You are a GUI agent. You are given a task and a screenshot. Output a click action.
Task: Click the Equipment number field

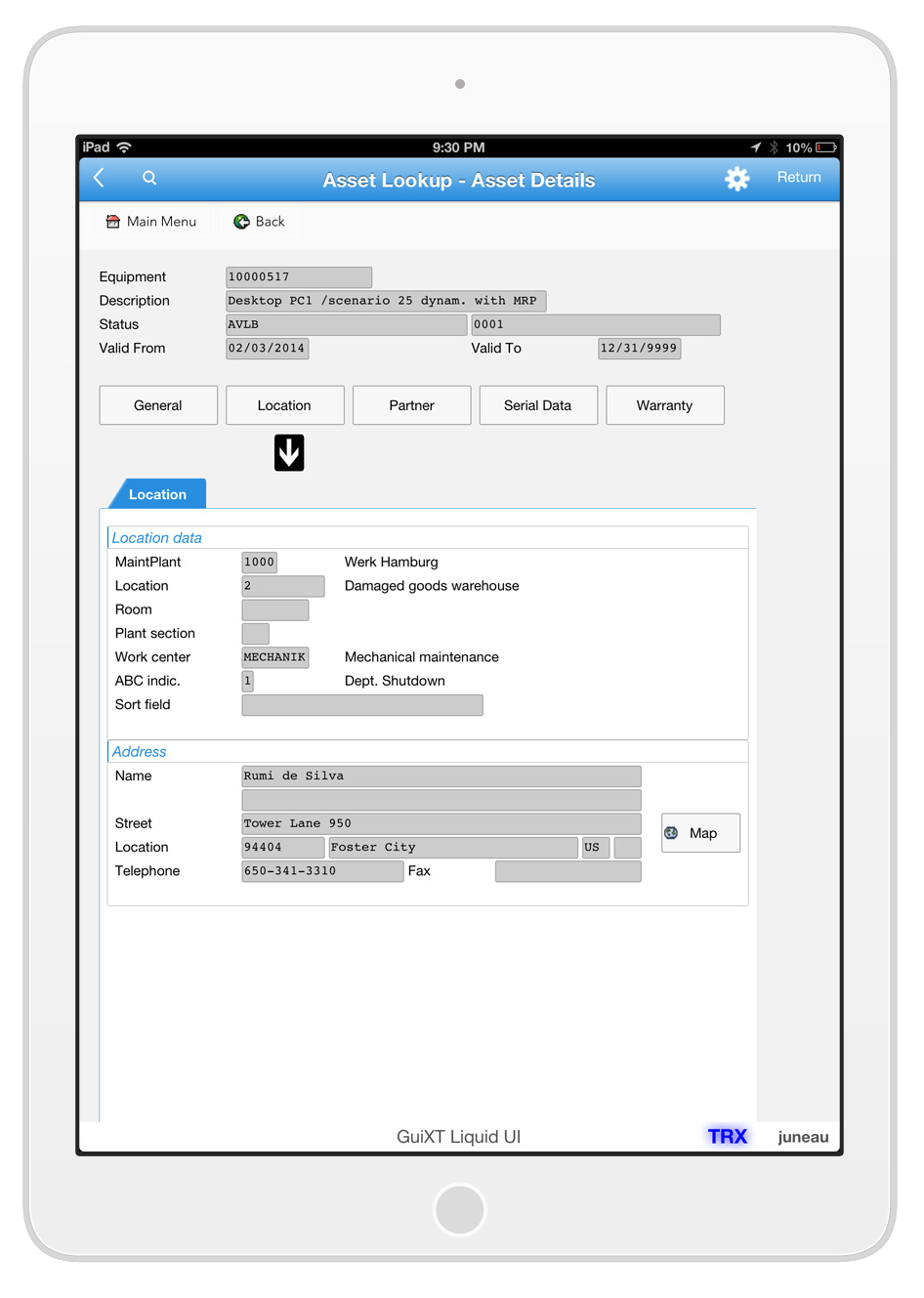(x=298, y=277)
